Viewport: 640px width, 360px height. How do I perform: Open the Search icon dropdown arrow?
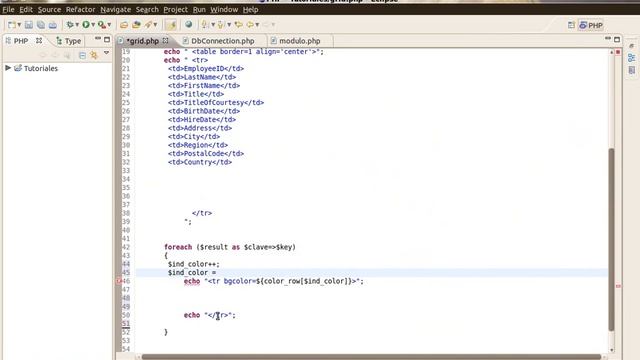point(155,25)
